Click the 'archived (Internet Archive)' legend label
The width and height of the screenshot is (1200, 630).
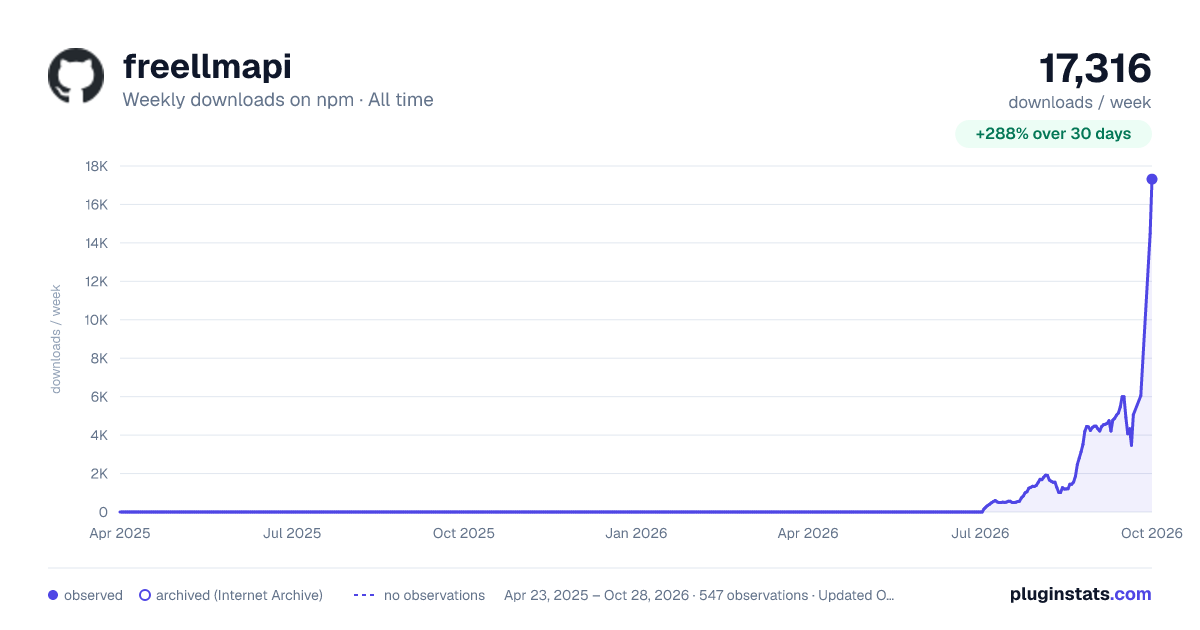[x=239, y=595]
